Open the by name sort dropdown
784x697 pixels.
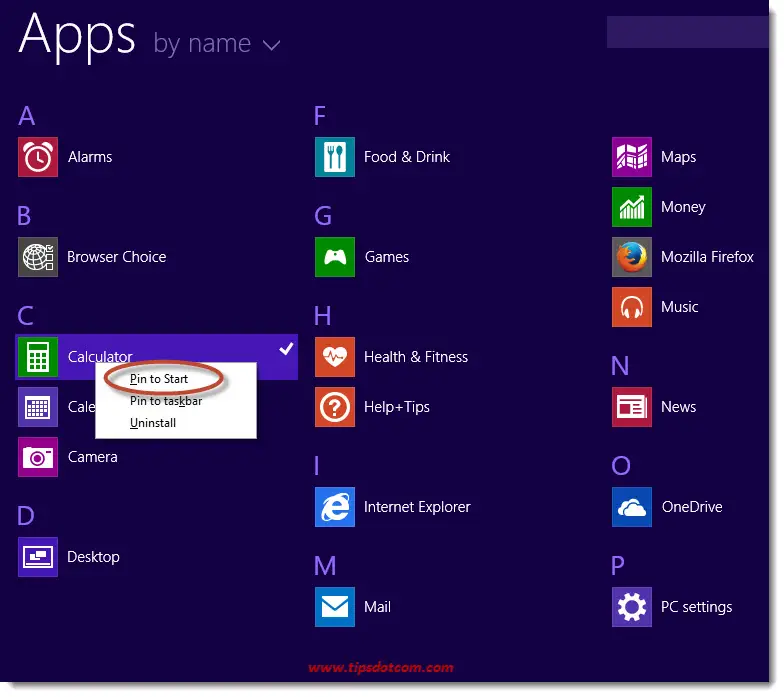click(216, 44)
